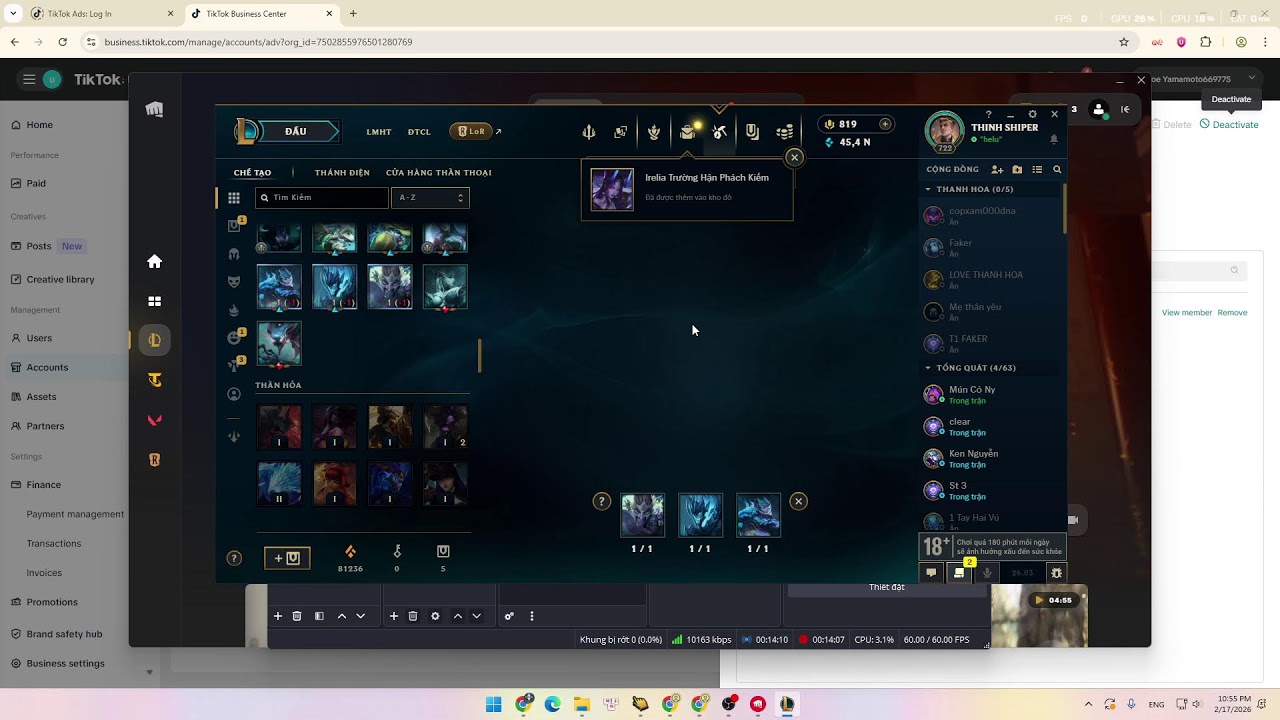
Task: Click the TFT icon in left launcher
Action: (x=154, y=380)
